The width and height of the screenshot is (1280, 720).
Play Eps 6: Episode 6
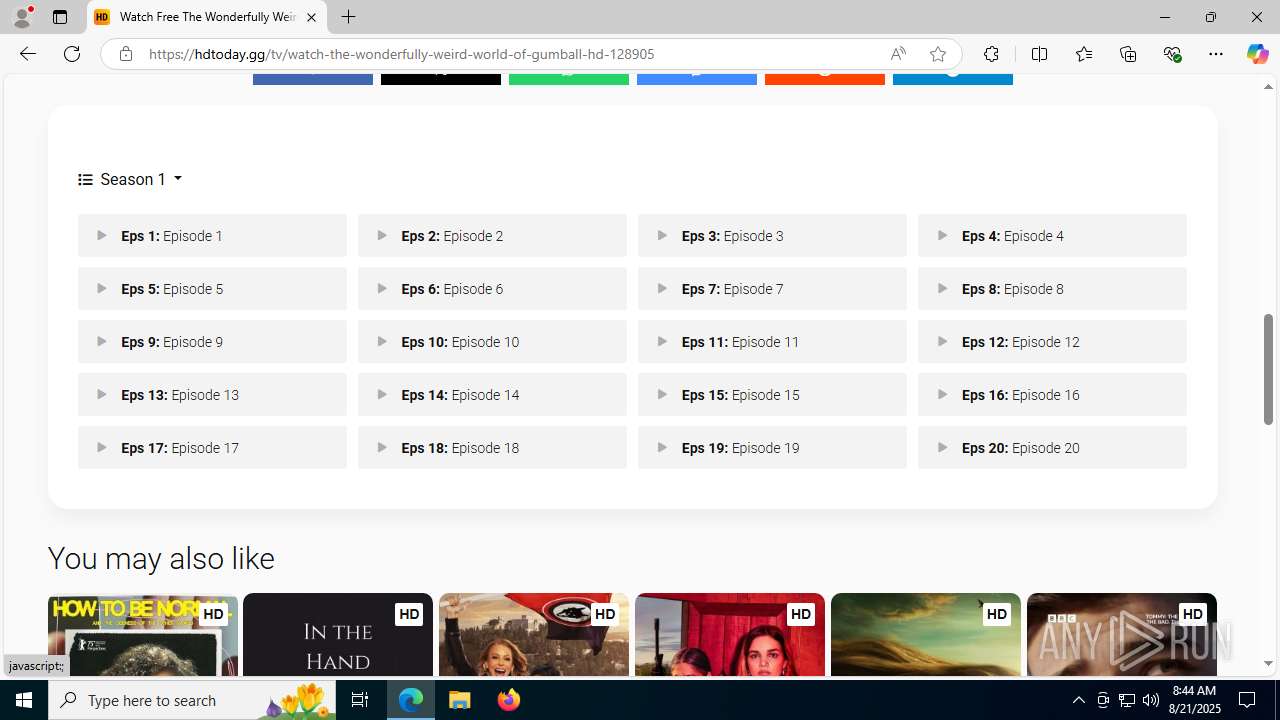492,289
